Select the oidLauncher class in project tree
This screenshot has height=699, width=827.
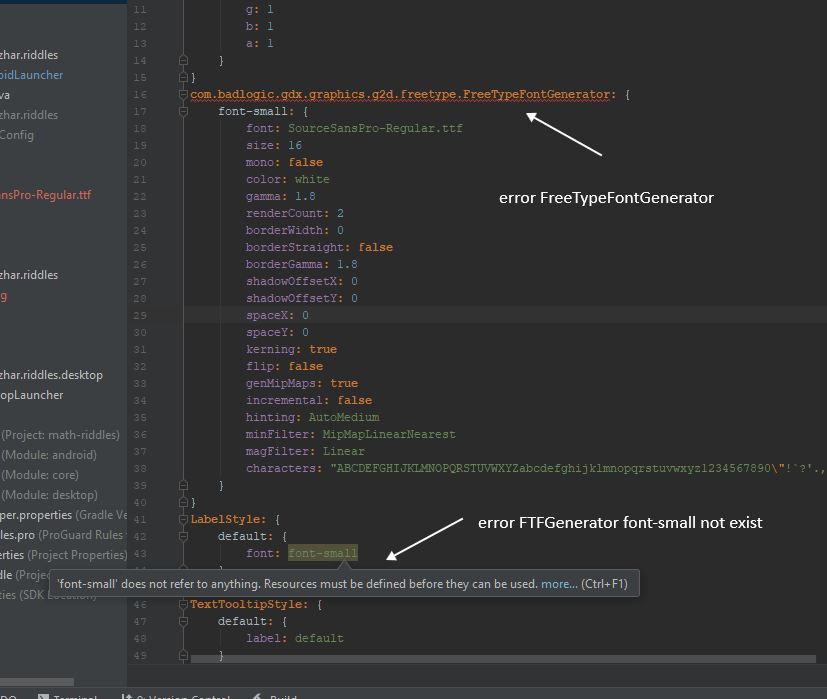32,75
